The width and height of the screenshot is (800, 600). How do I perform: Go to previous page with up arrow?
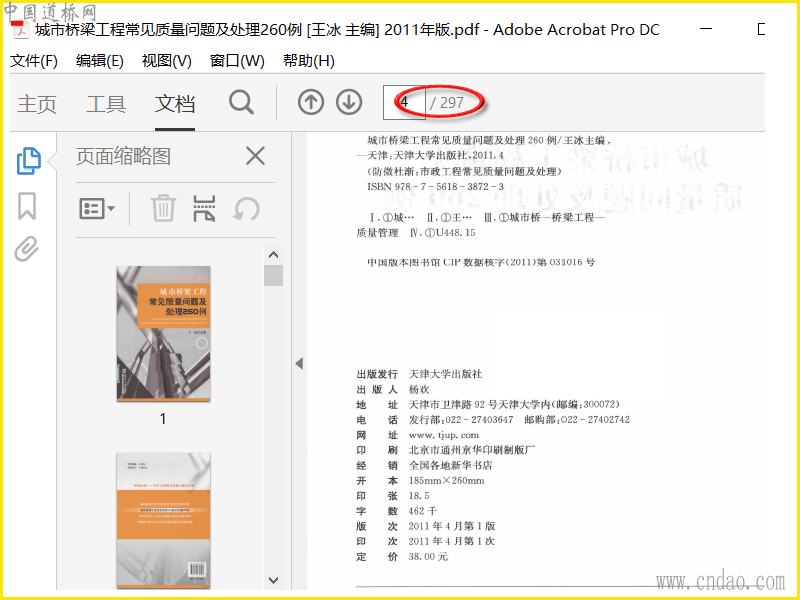(x=311, y=102)
